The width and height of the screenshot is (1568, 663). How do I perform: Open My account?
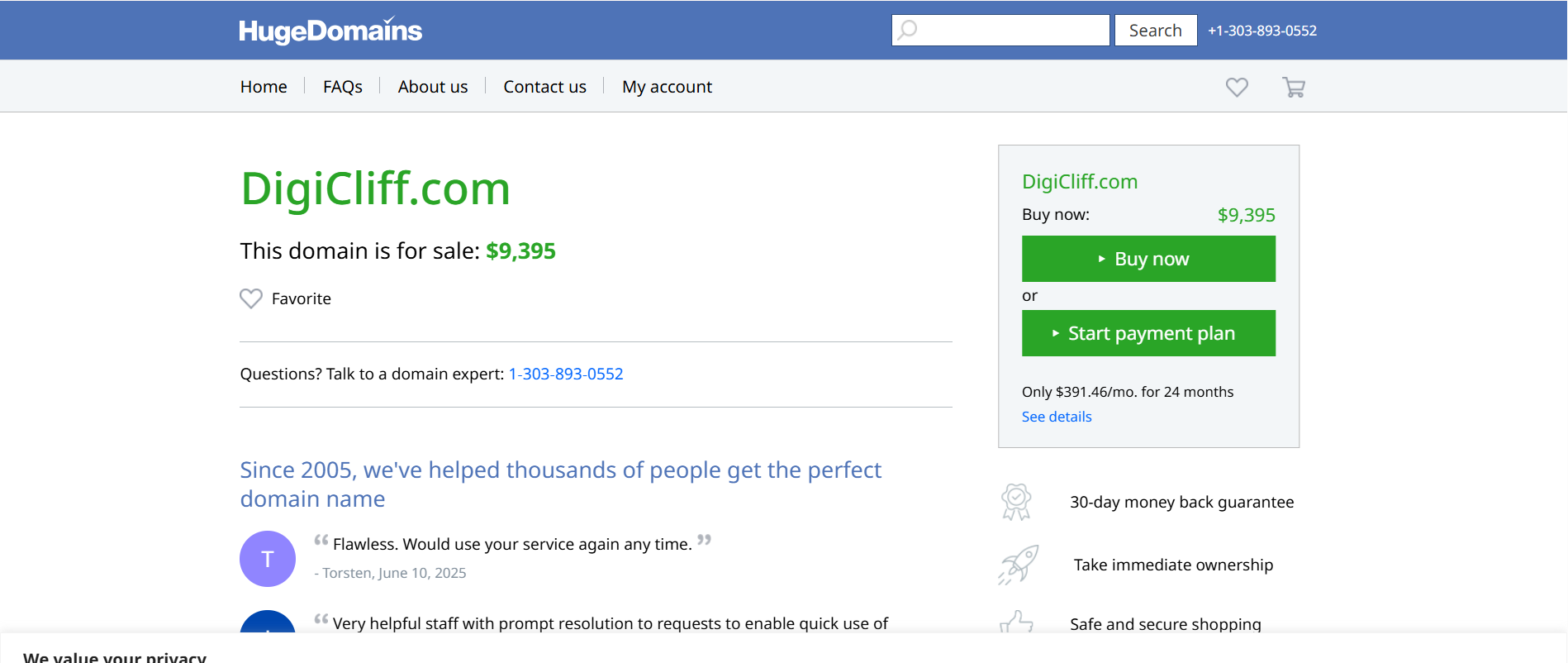tap(668, 87)
